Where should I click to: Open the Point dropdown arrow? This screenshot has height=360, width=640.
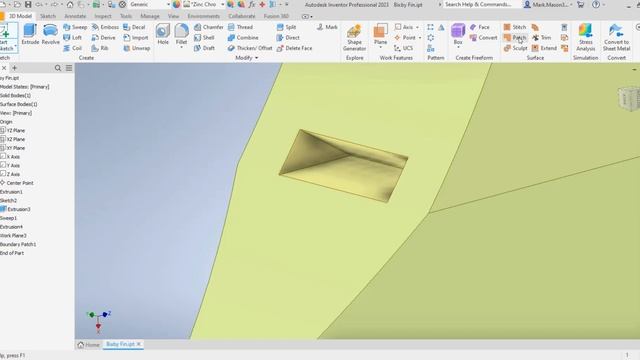420,38
